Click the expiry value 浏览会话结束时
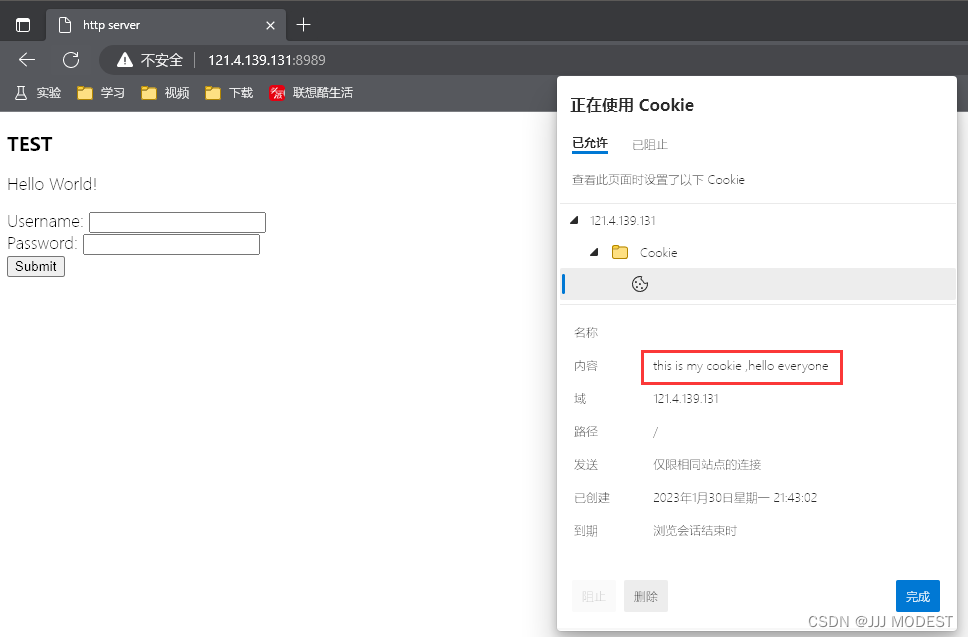968x637 pixels. [695, 531]
